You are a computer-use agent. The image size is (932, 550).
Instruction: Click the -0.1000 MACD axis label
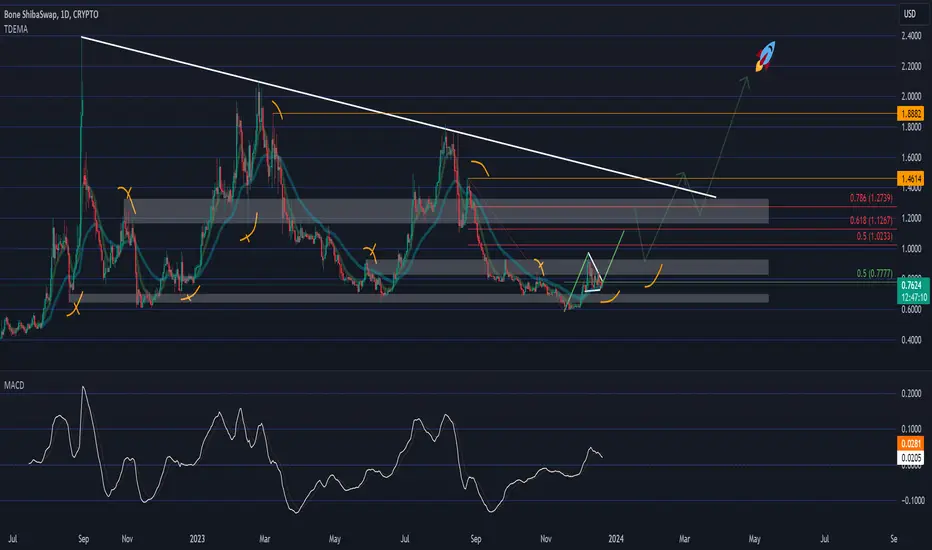[912, 501]
